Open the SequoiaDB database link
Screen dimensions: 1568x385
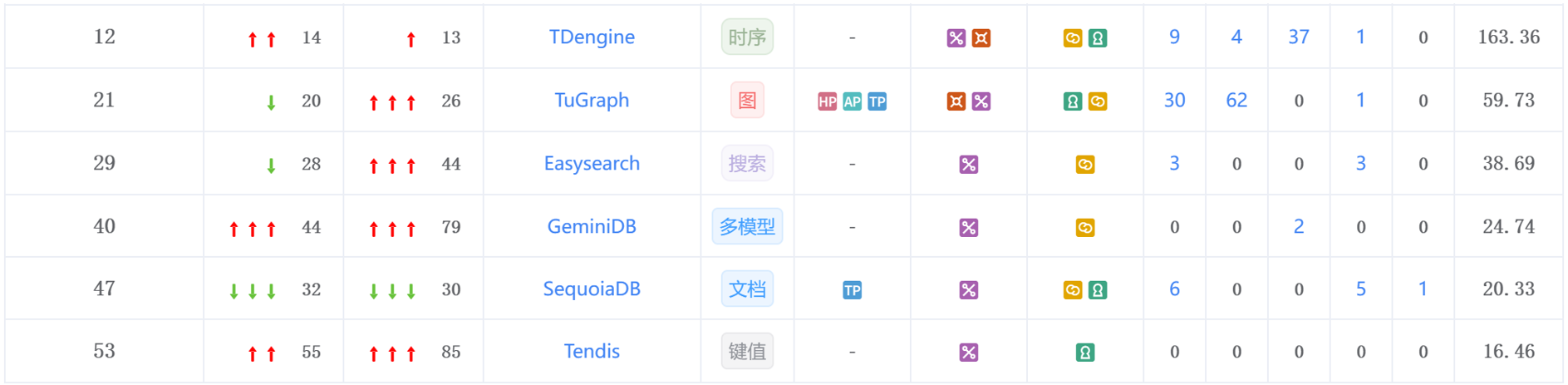click(592, 289)
